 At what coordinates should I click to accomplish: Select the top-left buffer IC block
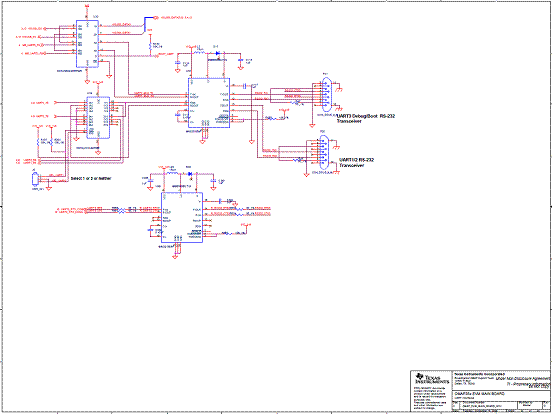pos(87,44)
